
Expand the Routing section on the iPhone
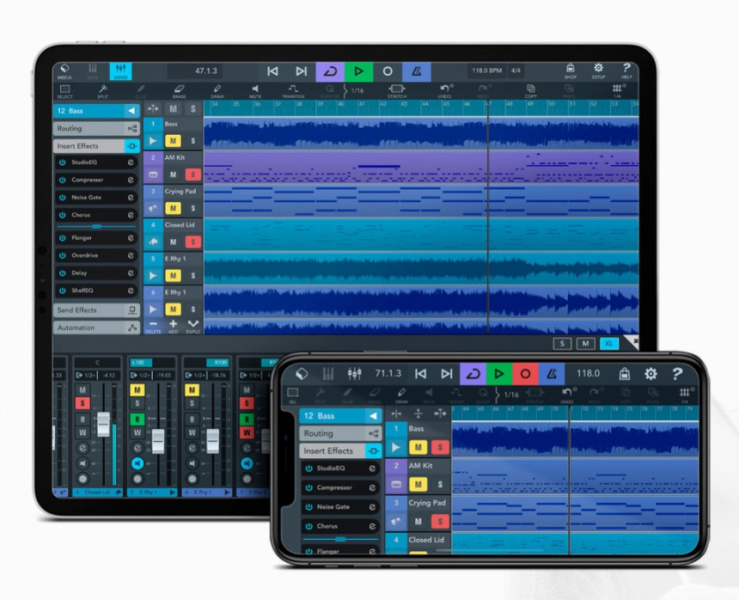pos(340,434)
